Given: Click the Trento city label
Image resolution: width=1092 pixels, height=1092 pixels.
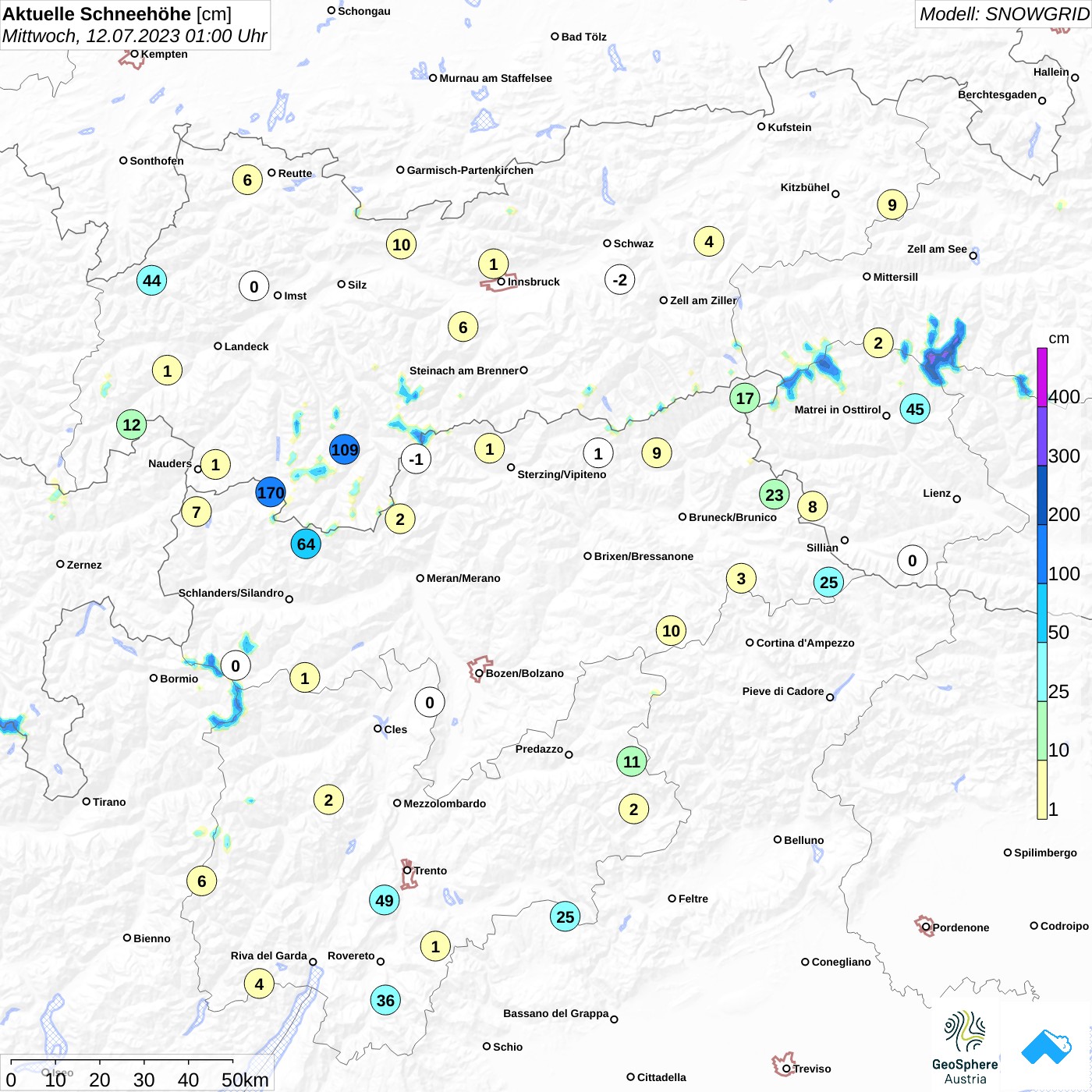Looking at the screenshot, I should pyautogui.click(x=431, y=870).
